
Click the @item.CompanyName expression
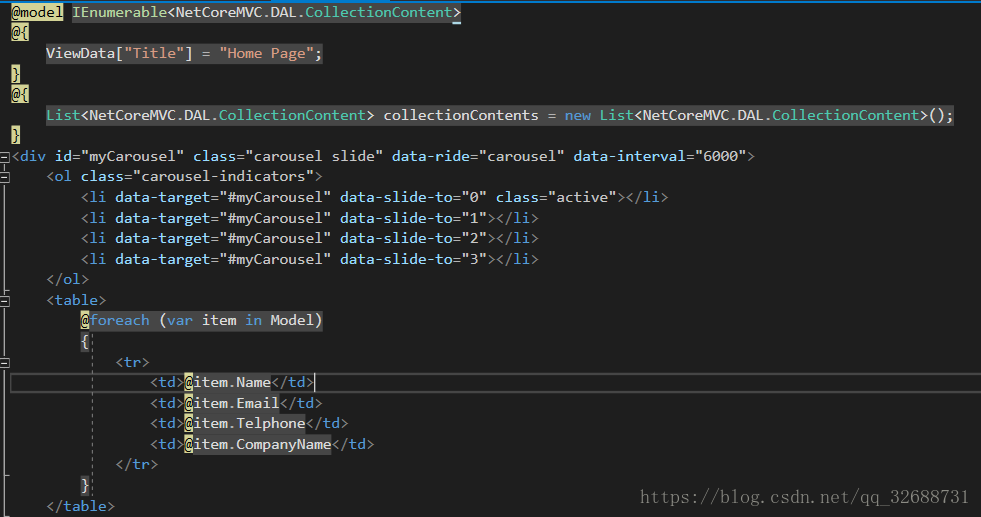(x=258, y=444)
